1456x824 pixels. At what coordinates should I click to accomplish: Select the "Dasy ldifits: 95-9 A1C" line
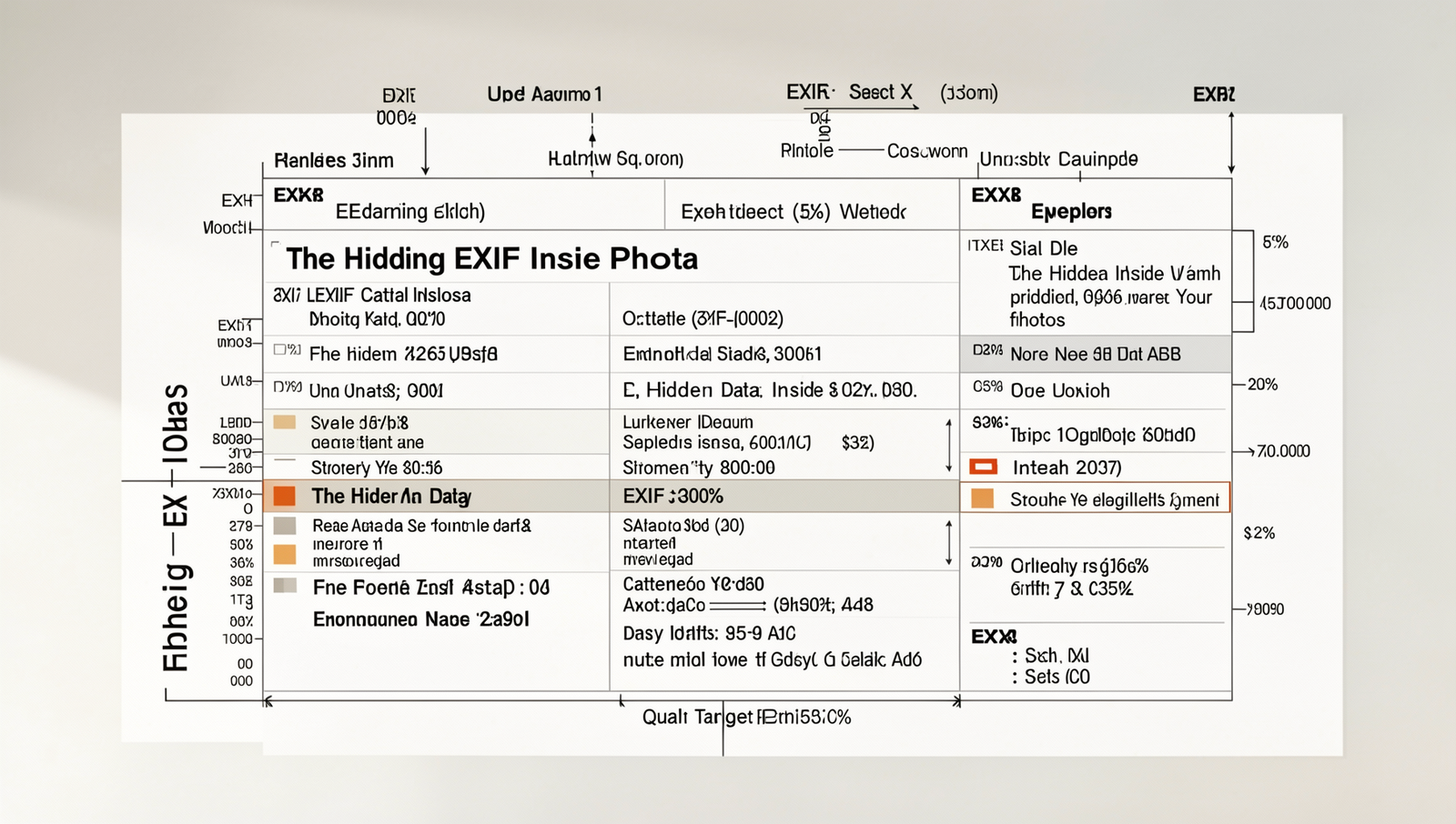(x=709, y=633)
